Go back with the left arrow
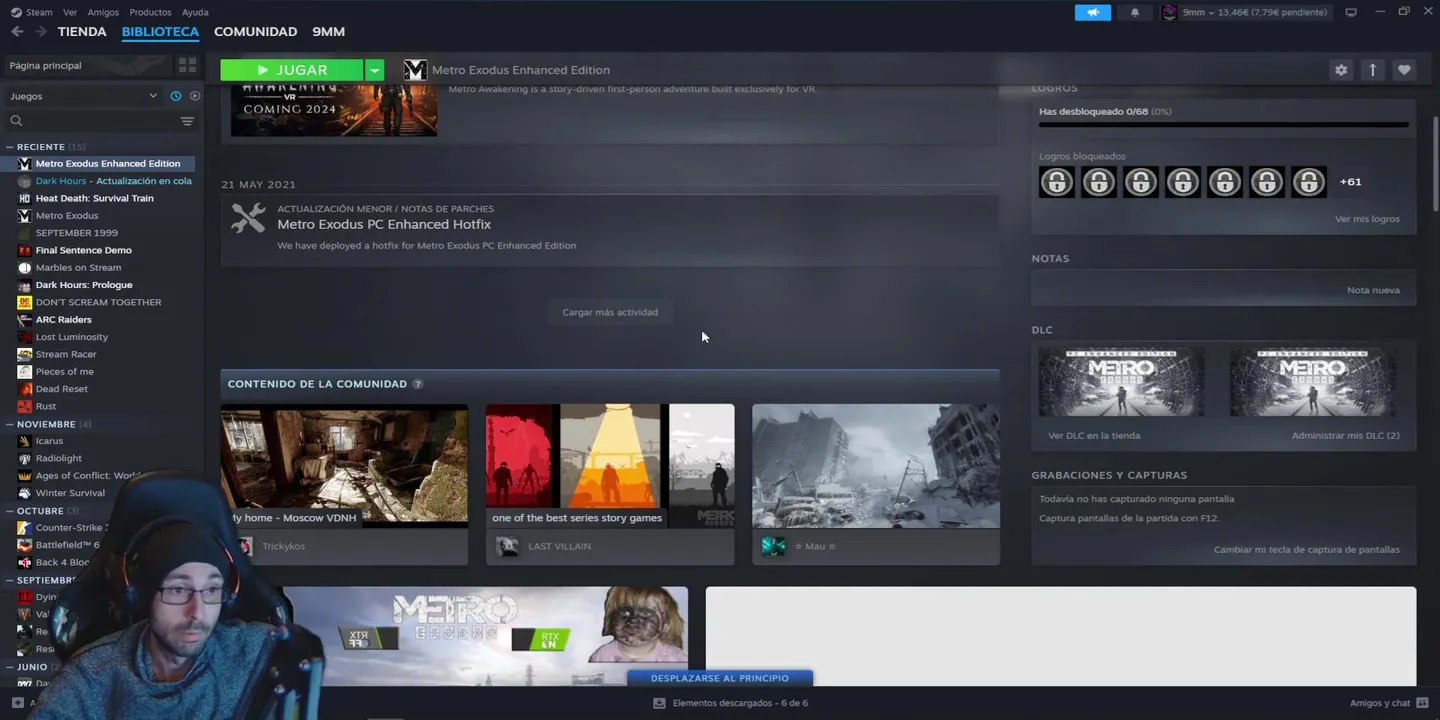 click(x=17, y=32)
